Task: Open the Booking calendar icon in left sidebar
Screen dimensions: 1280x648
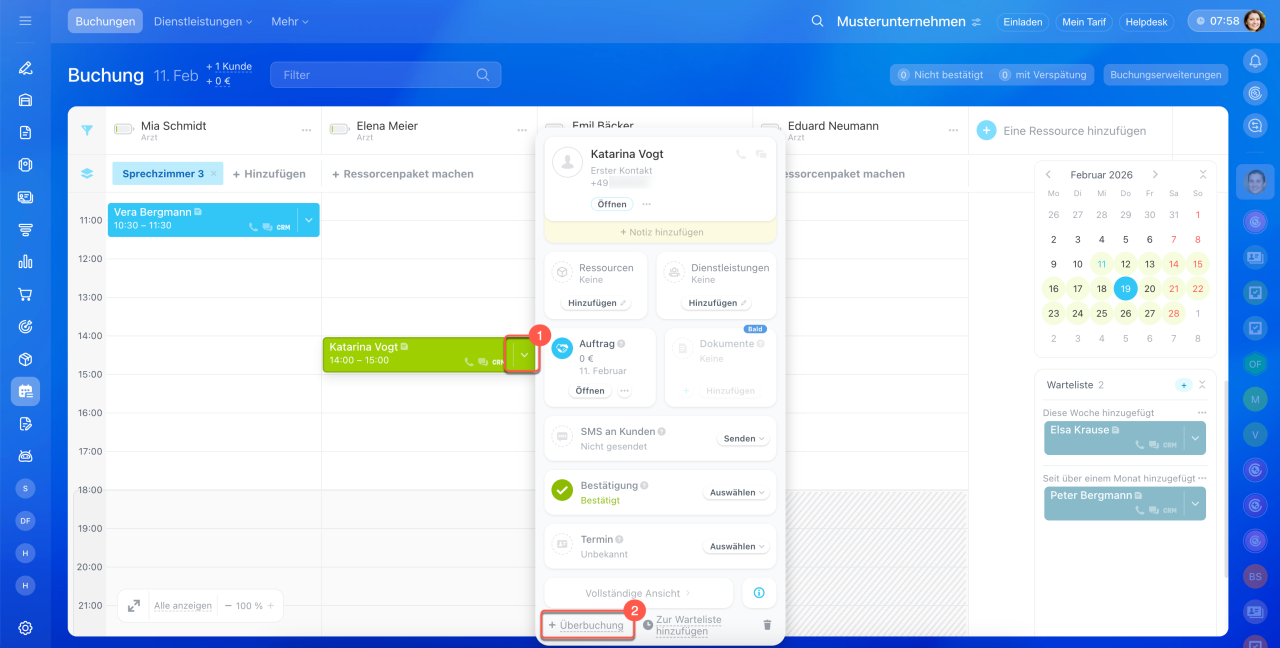Action: point(25,391)
